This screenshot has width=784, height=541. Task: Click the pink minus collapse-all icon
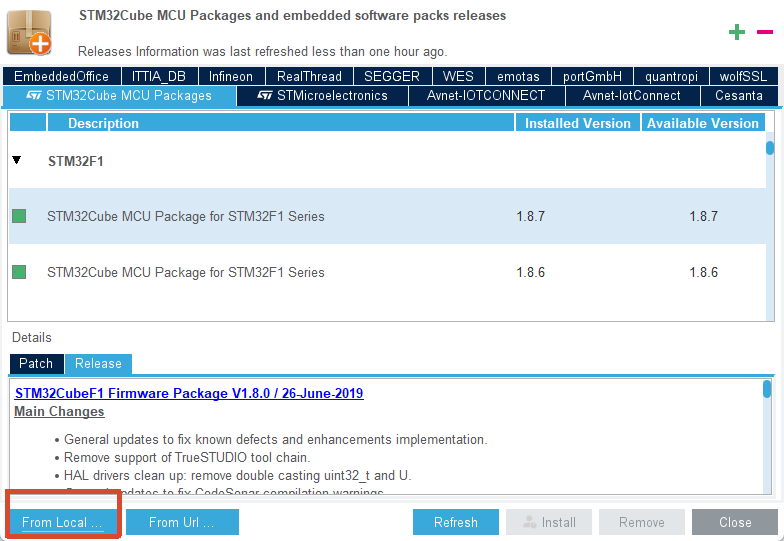coord(765,32)
